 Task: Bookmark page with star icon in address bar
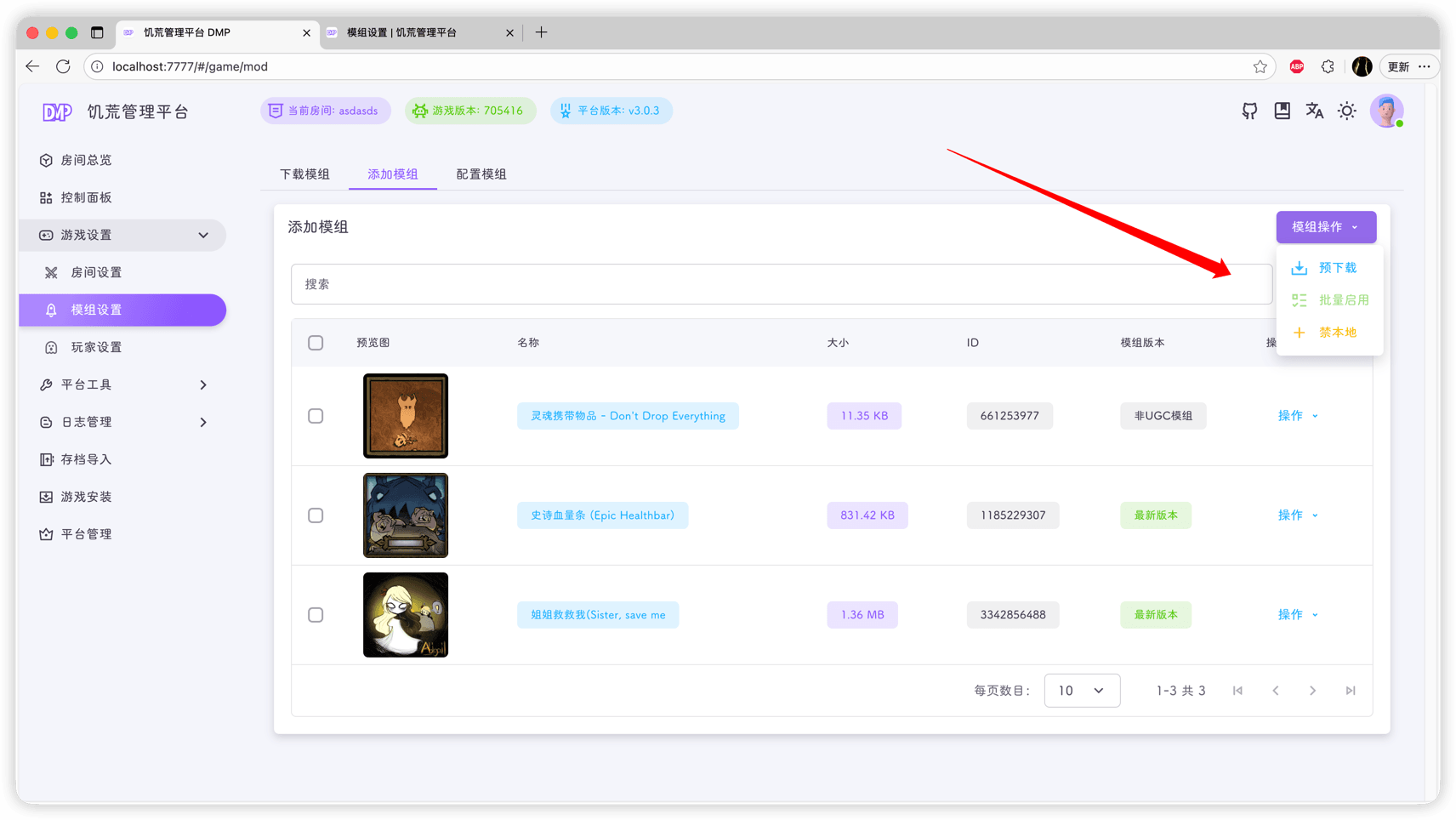pyautogui.click(x=1260, y=66)
